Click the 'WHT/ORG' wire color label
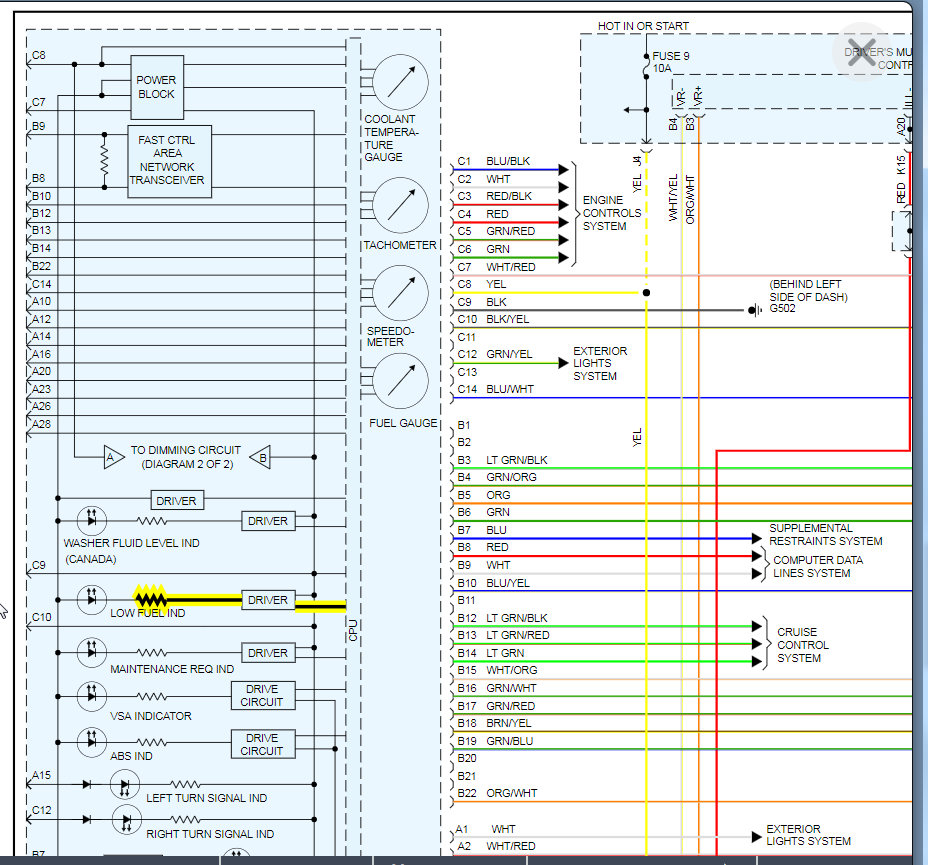The height and width of the screenshot is (865, 928). (x=511, y=670)
